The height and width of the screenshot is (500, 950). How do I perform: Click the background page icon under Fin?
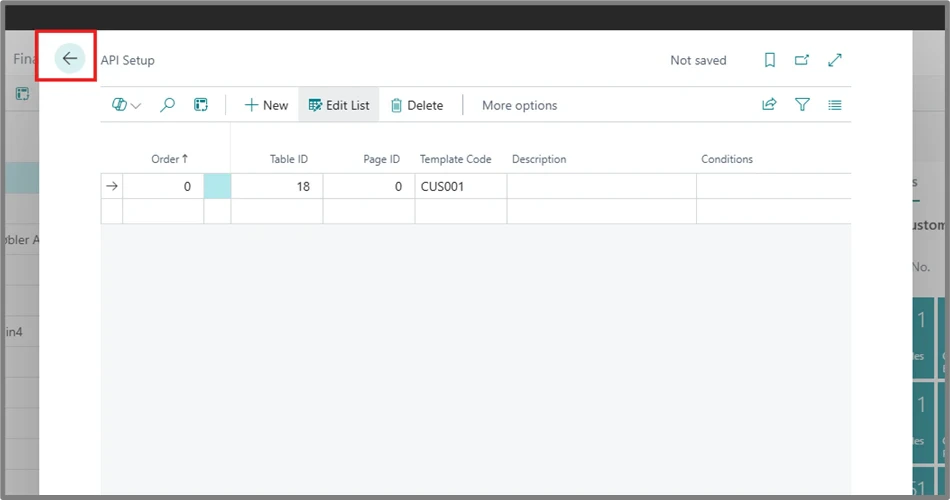[22, 93]
